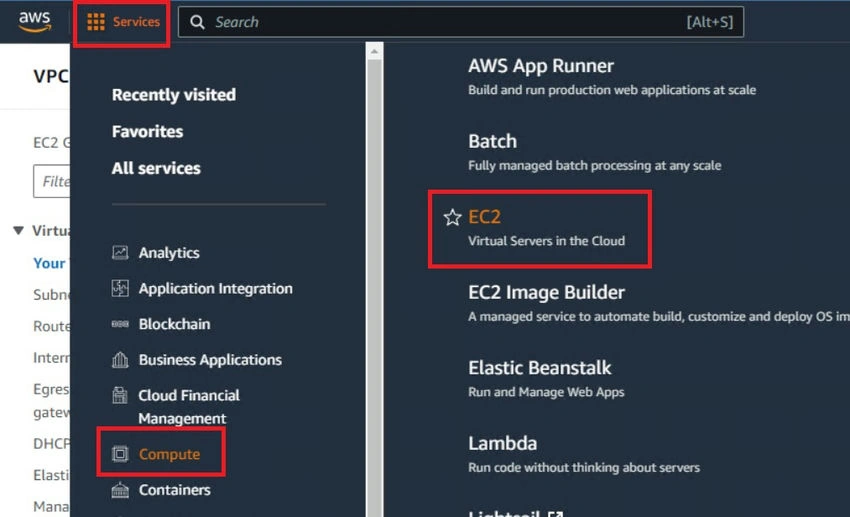Click the Cloud Financial Management icon
850x517 pixels.
[x=120, y=395]
